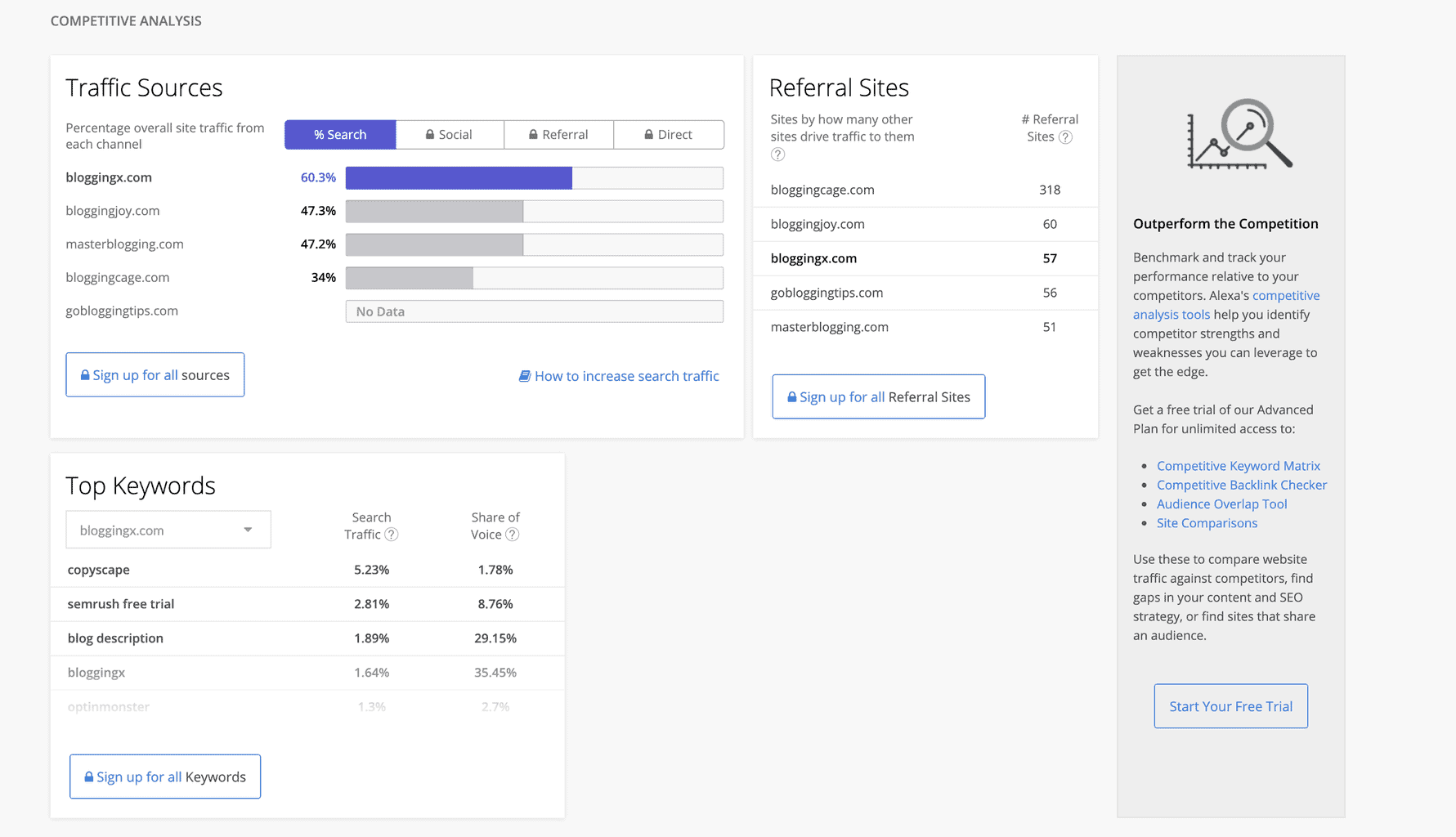Click the Search Traffic column header
Viewport: 1456px width, 837px height.
371,526
